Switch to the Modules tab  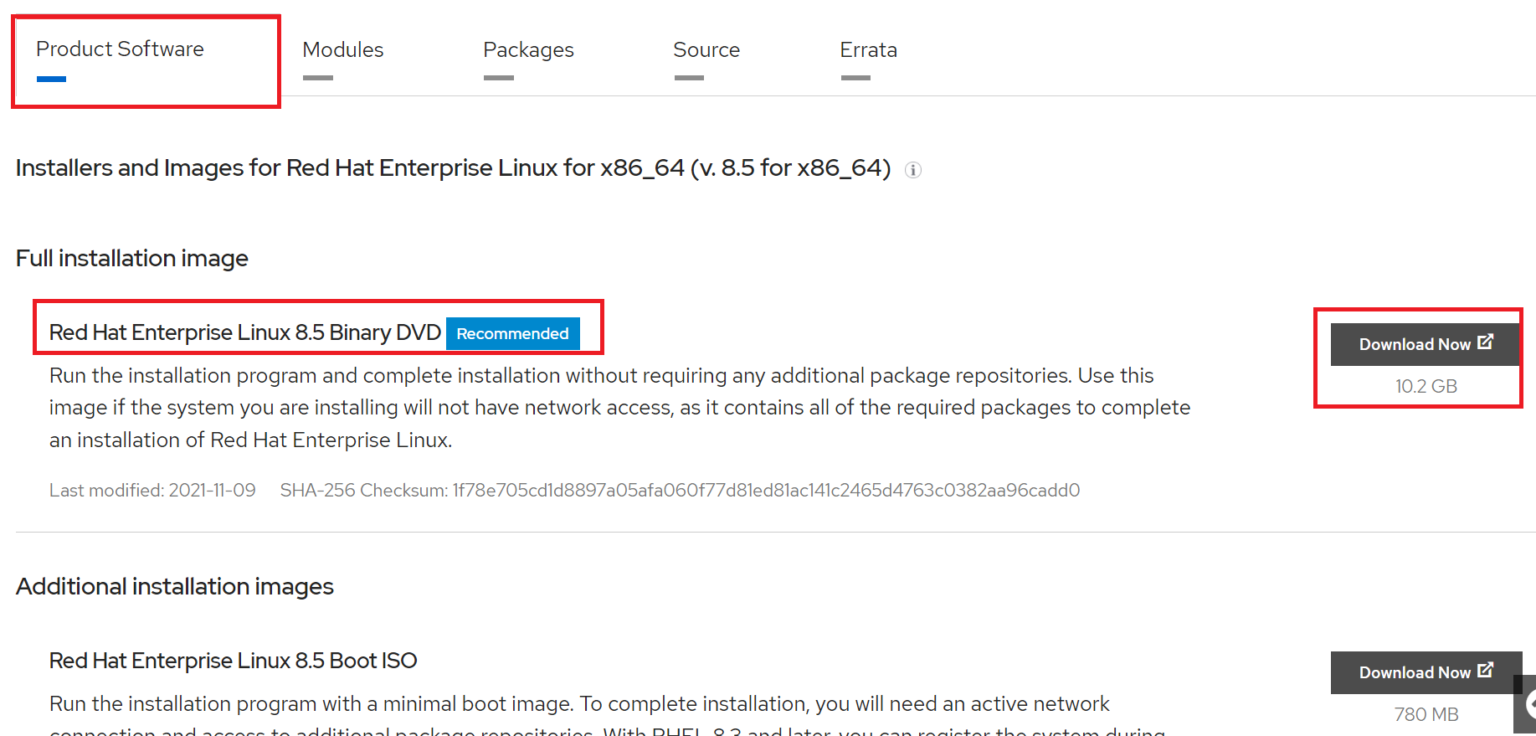tap(343, 49)
